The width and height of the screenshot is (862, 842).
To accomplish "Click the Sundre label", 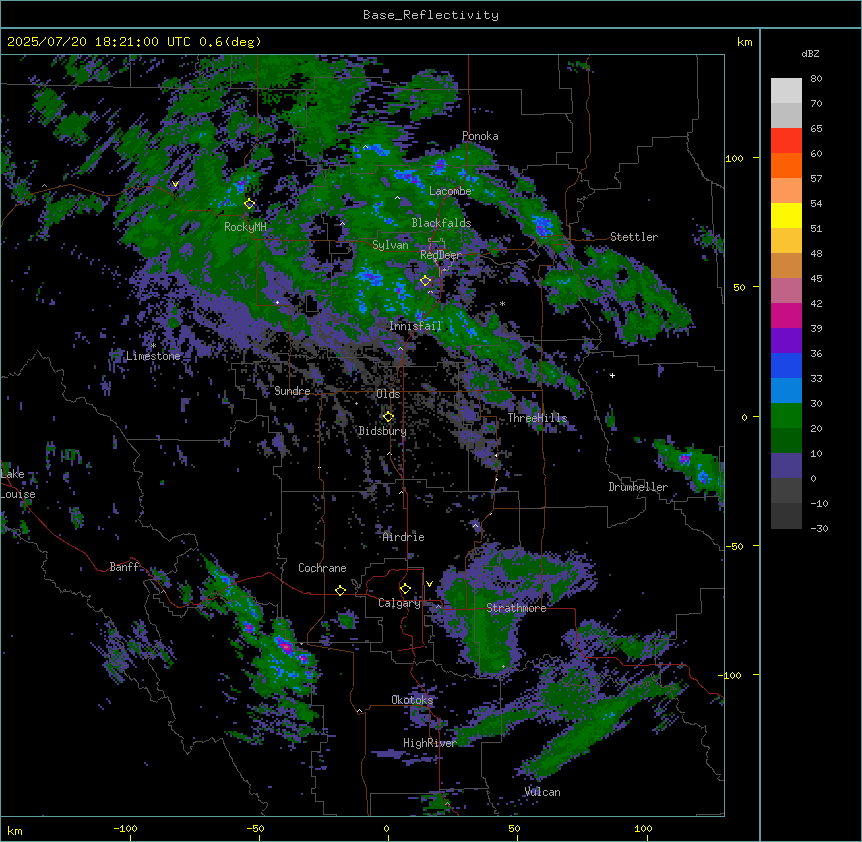I will tap(292, 391).
